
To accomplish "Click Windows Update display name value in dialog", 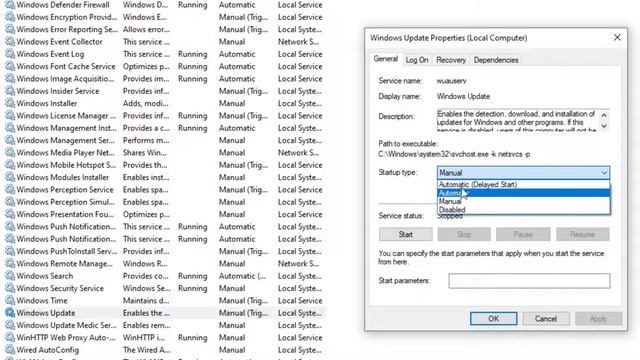I will click(x=463, y=96).
